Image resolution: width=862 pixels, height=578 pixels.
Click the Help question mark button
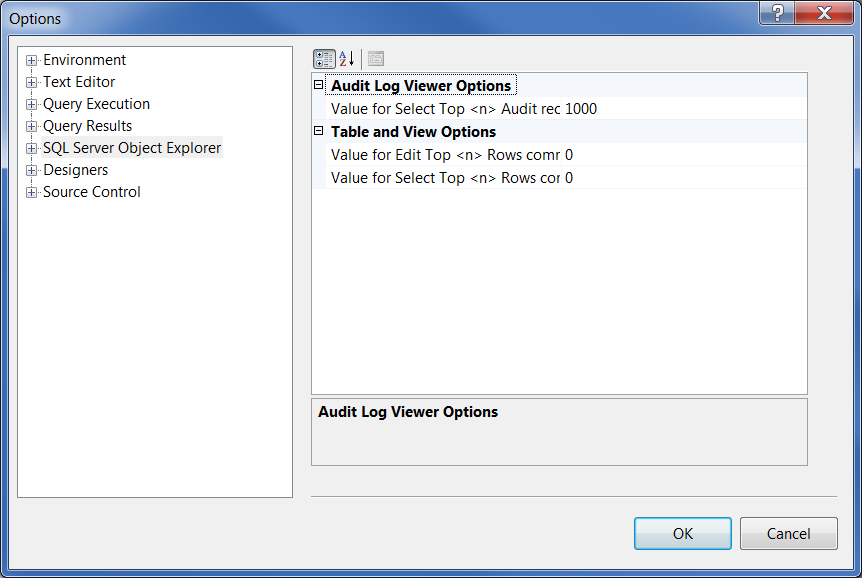point(777,13)
